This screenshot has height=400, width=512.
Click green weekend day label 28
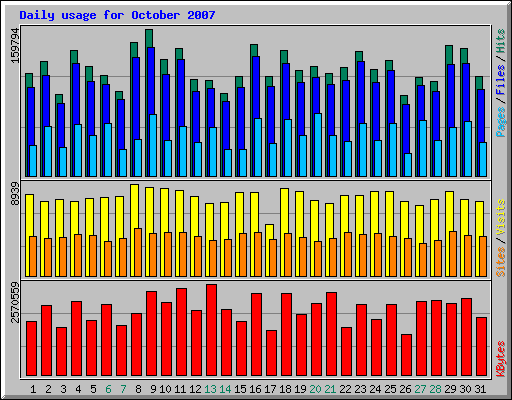(x=435, y=389)
